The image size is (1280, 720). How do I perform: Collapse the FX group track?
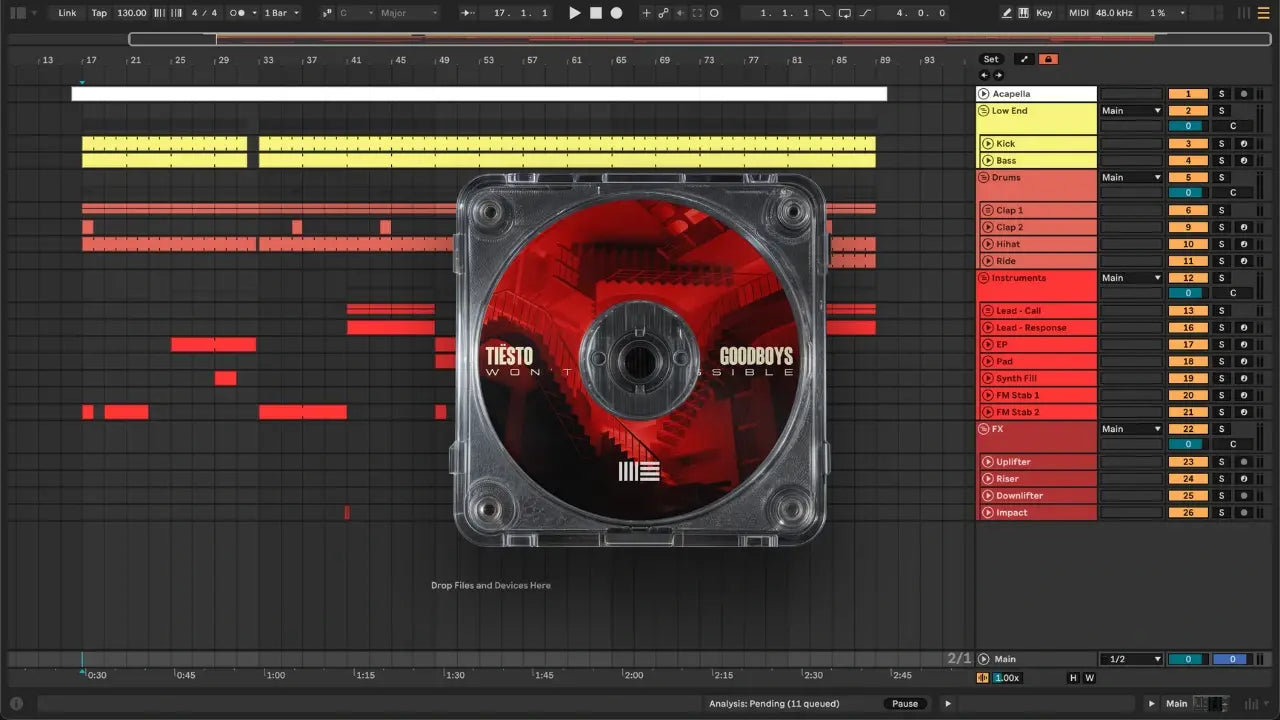coord(983,429)
